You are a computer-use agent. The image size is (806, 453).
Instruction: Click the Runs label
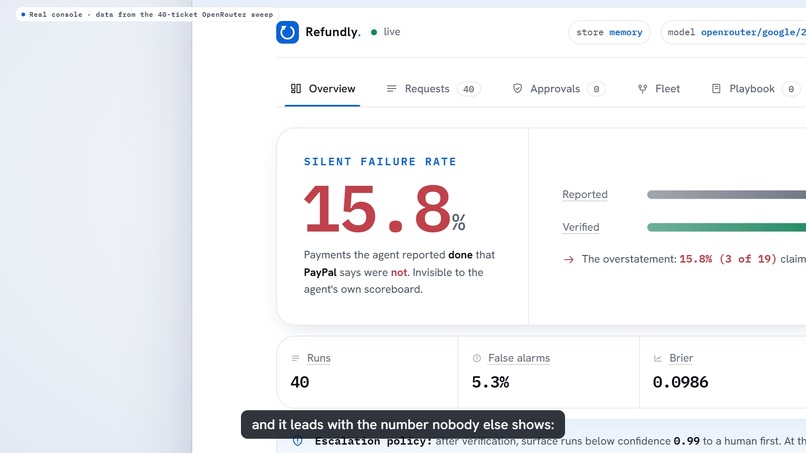(x=319, y=358)
